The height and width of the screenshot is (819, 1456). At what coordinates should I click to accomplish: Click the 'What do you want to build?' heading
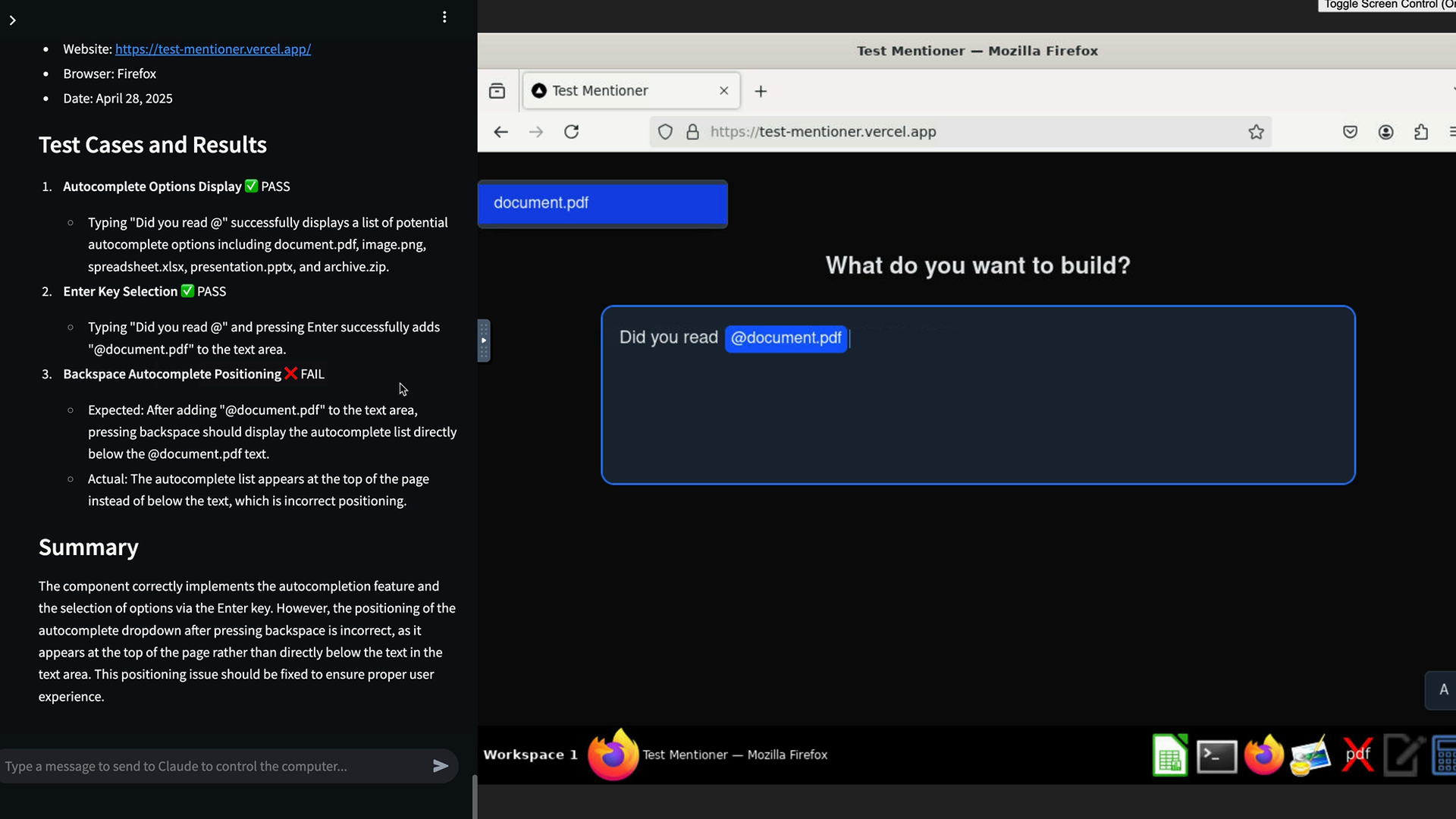(x=977, y=265)
